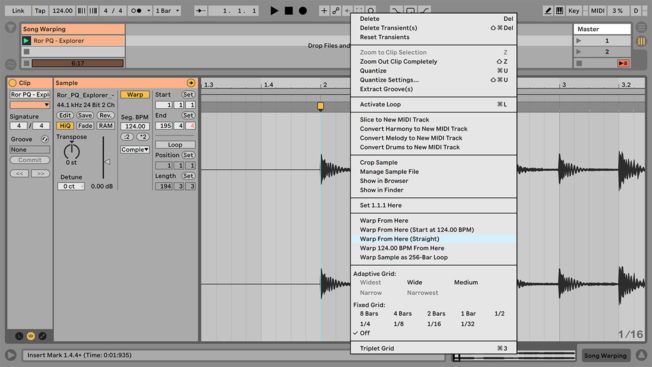Toggle the yellow Sample box icon

pos(31,336)
